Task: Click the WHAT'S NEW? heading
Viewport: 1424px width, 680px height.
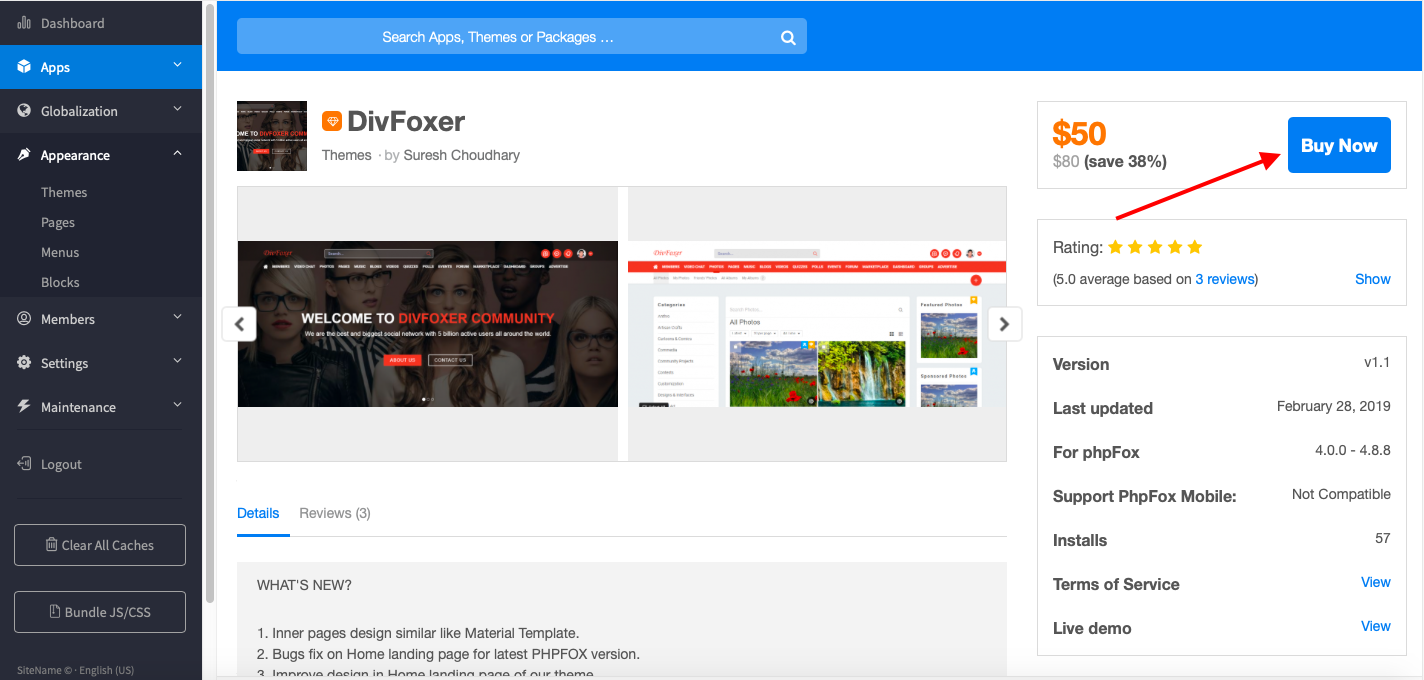Action: (304, 585)
